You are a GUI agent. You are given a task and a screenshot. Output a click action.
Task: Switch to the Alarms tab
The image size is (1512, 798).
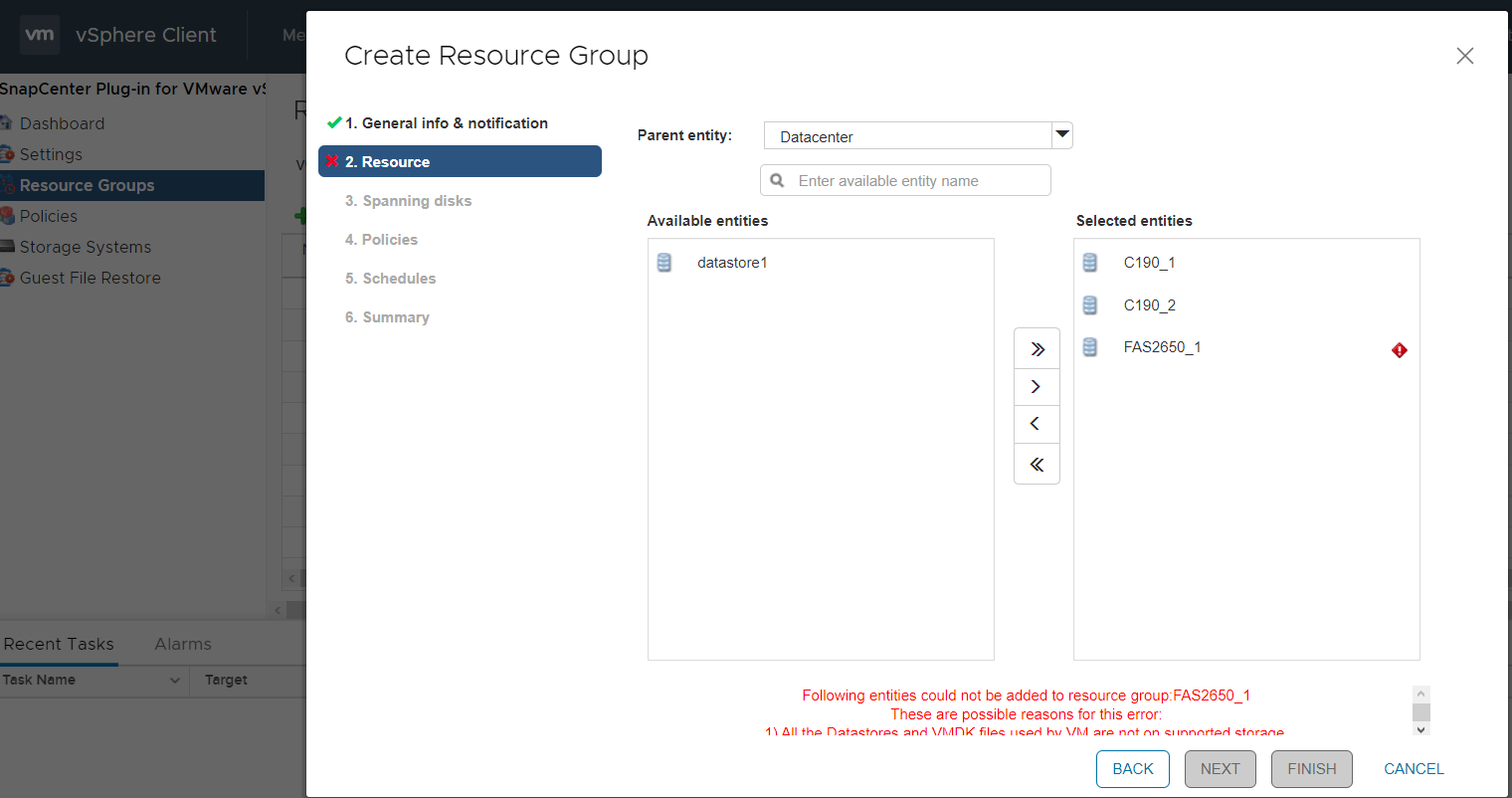(183, 644)
